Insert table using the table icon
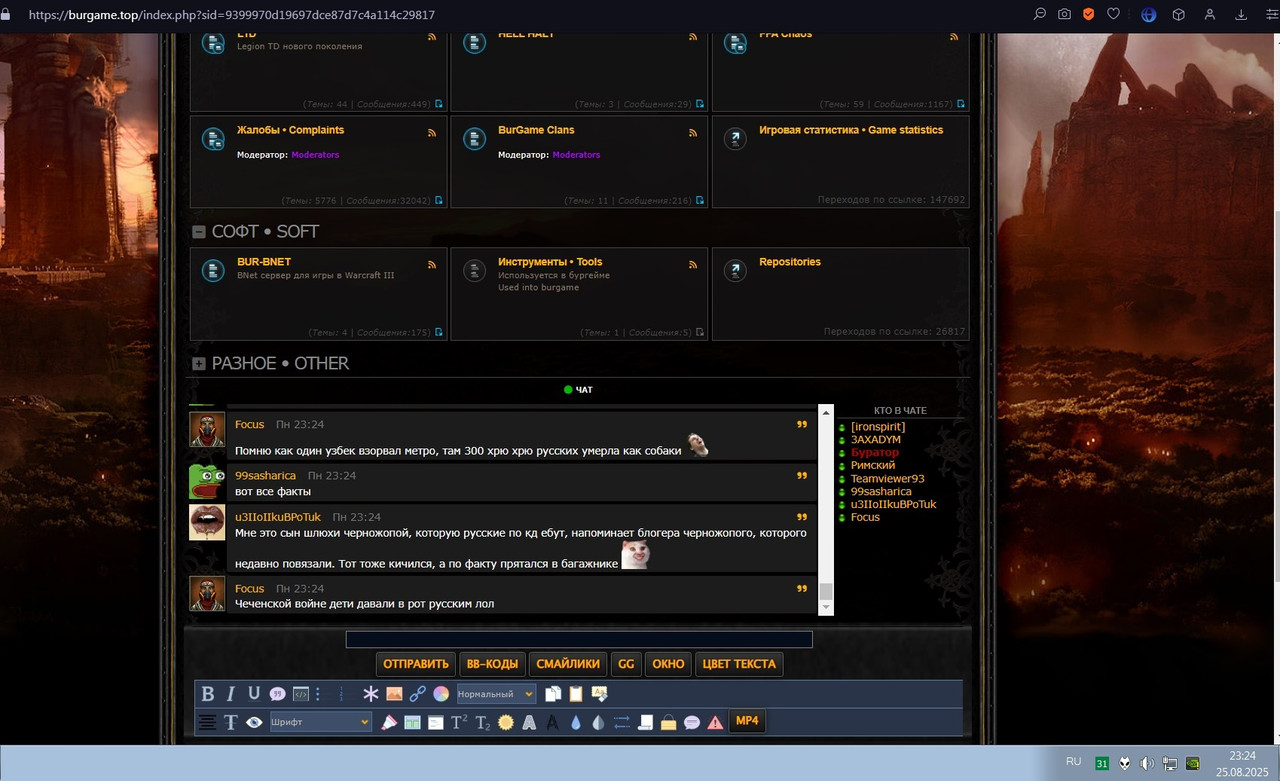The width and height of the screenshot is (1280, 781). 412,722
